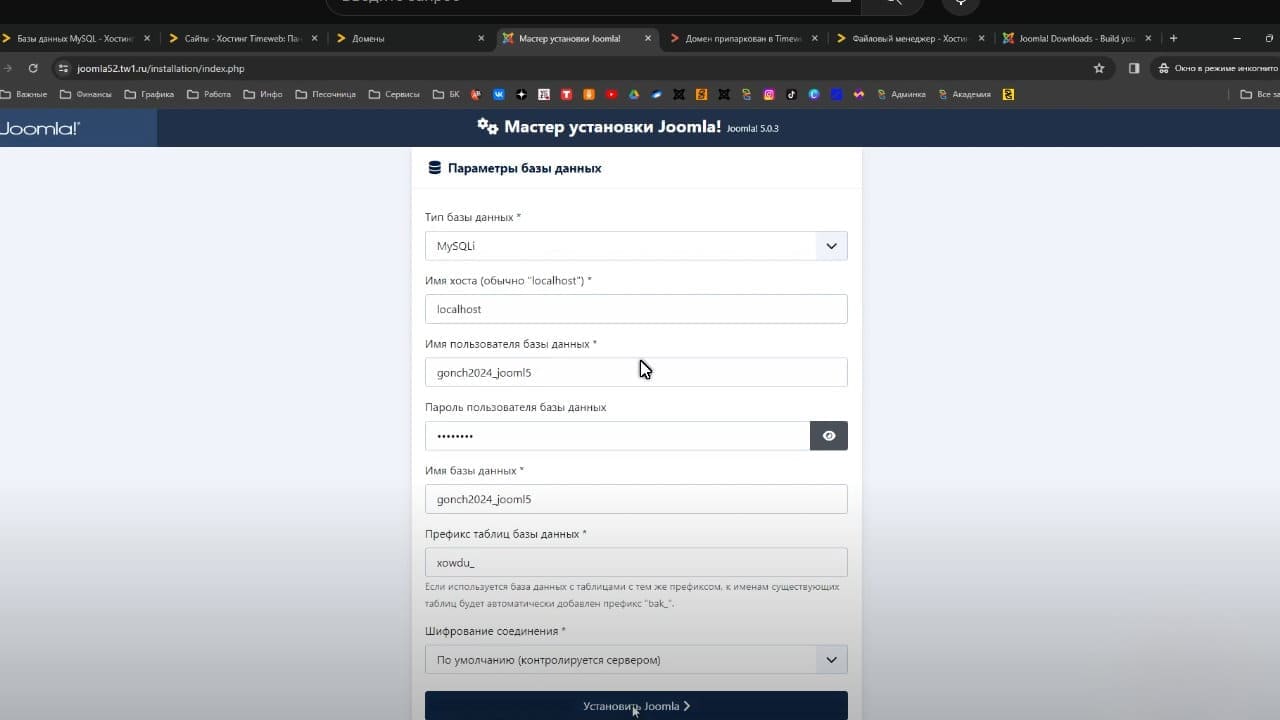Click the table prefix field xowdu_
The width and height of the screenshot is (1280, 720).
point(636,562)
